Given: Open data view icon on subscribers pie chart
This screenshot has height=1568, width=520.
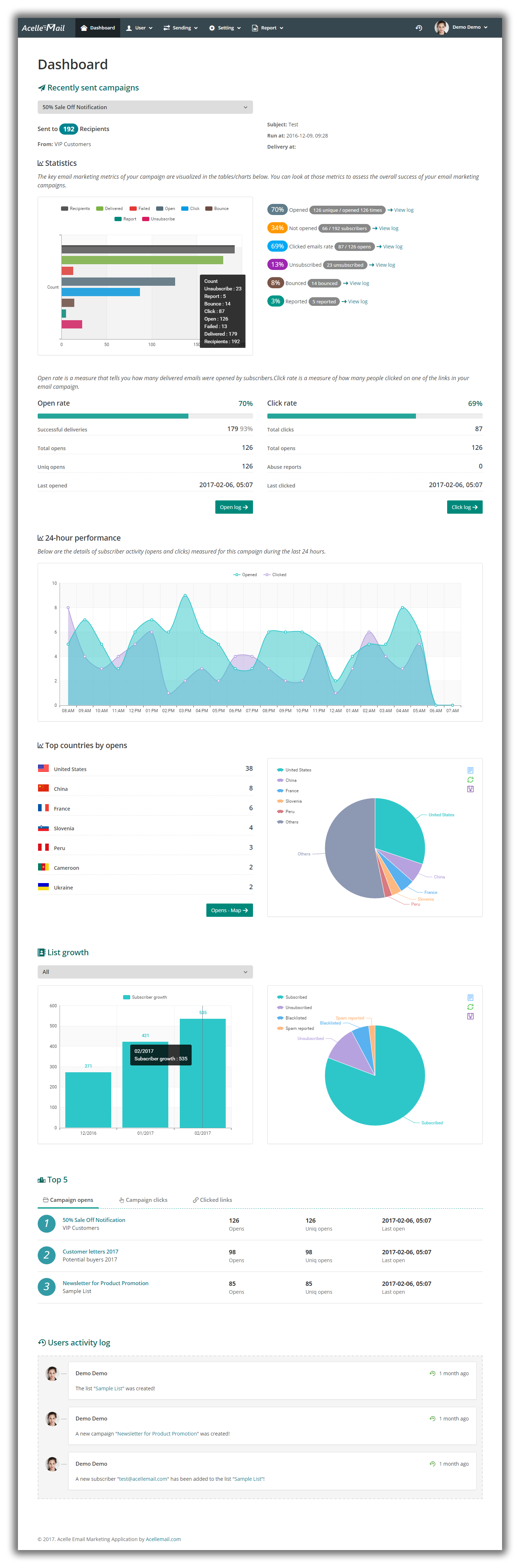Looking at the screenshot, I should tap(470, 997).
